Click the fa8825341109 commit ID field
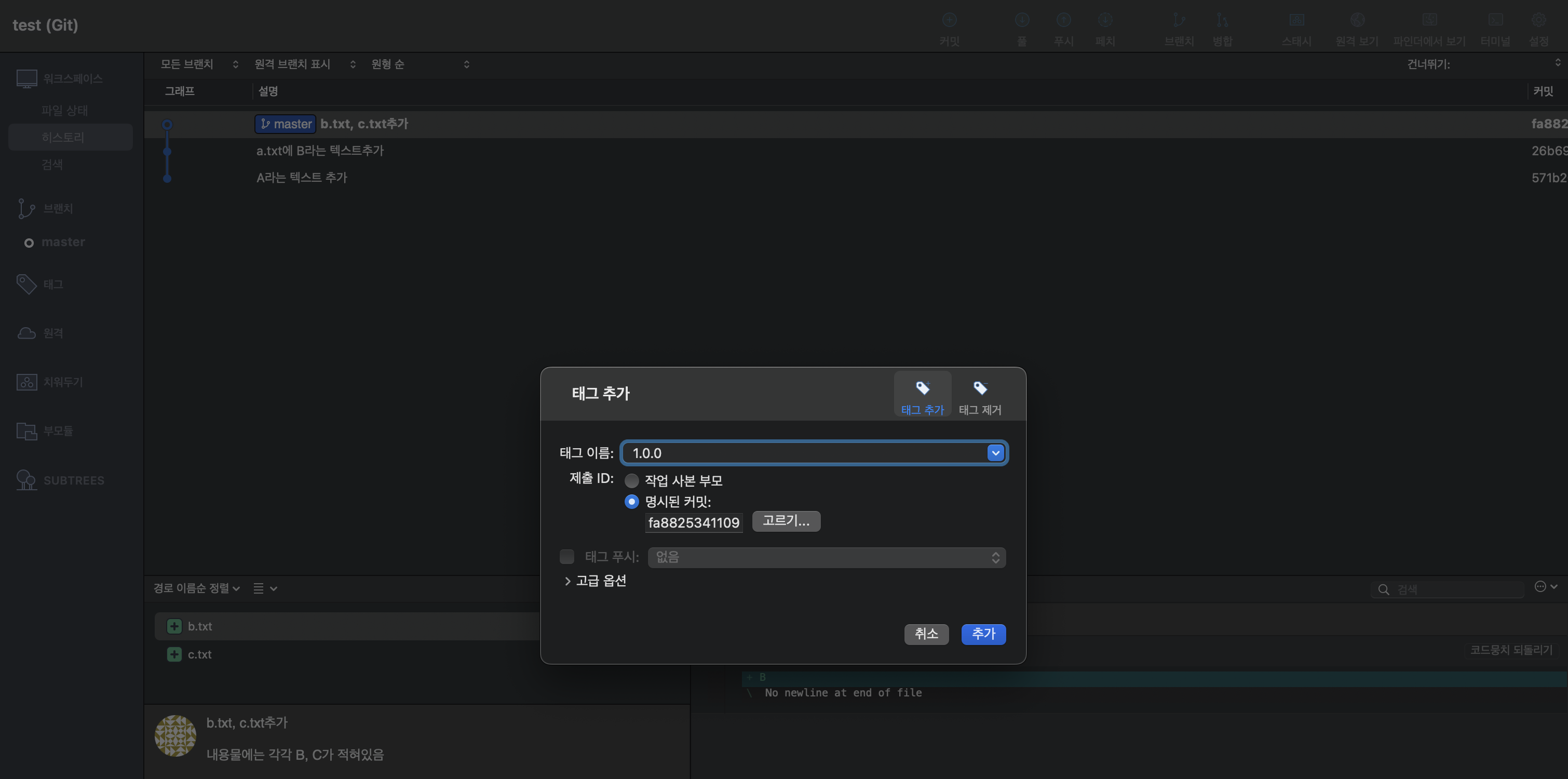1568x779 pixels. click(693, 522)
